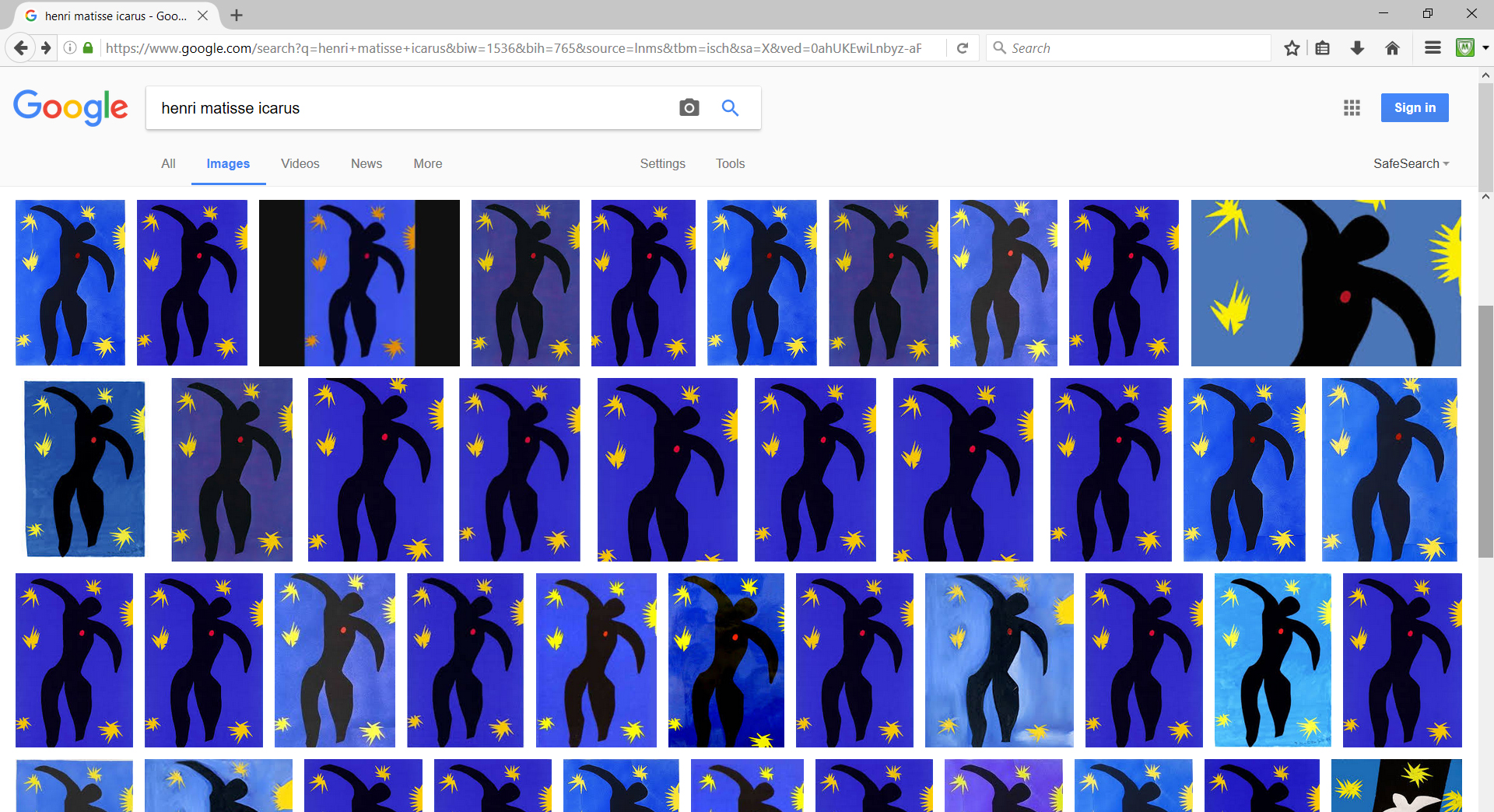
Task: Click the scrollbar up arrow at top
Action: [x=1485, y=75]
